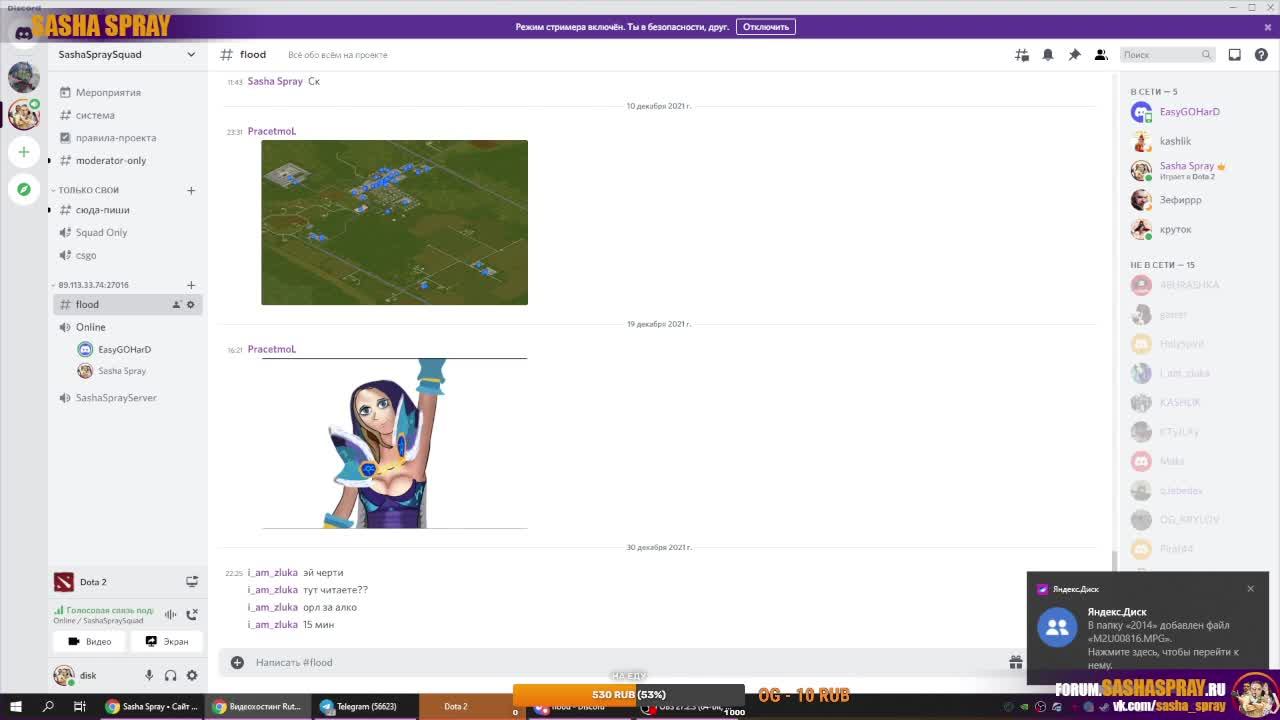The height and width of the screenshot is (720, 1280).
Task: Deafen with the headphones icon
Action: coord(170,676)
